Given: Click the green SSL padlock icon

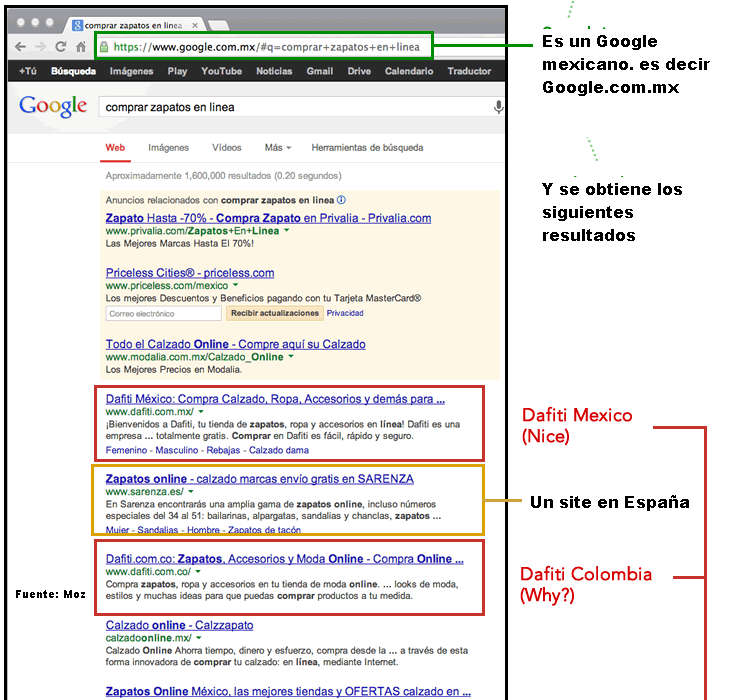Looking at the screenshot, I should (104, 47).
